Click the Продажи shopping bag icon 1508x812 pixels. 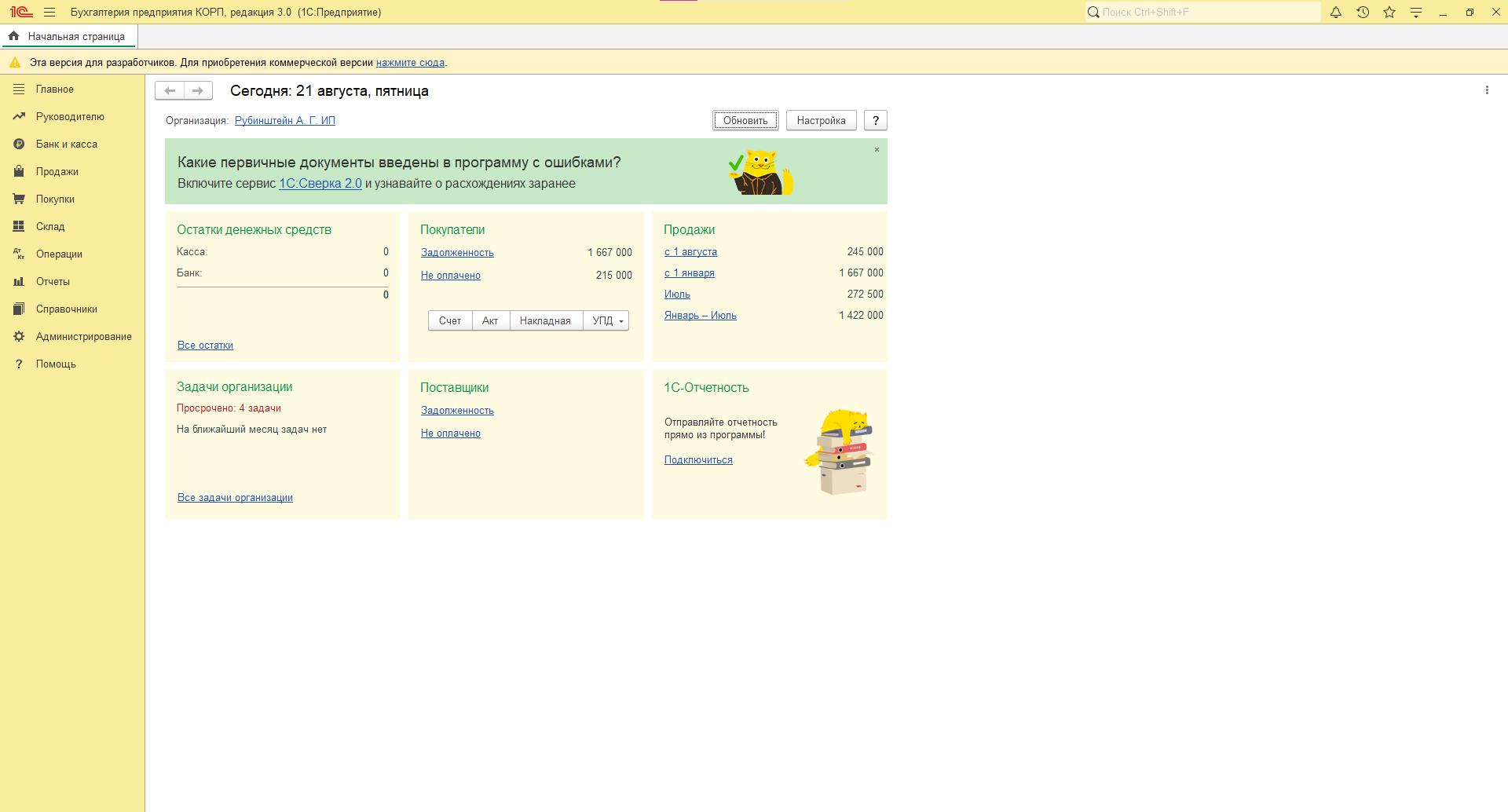click(19, 172)
